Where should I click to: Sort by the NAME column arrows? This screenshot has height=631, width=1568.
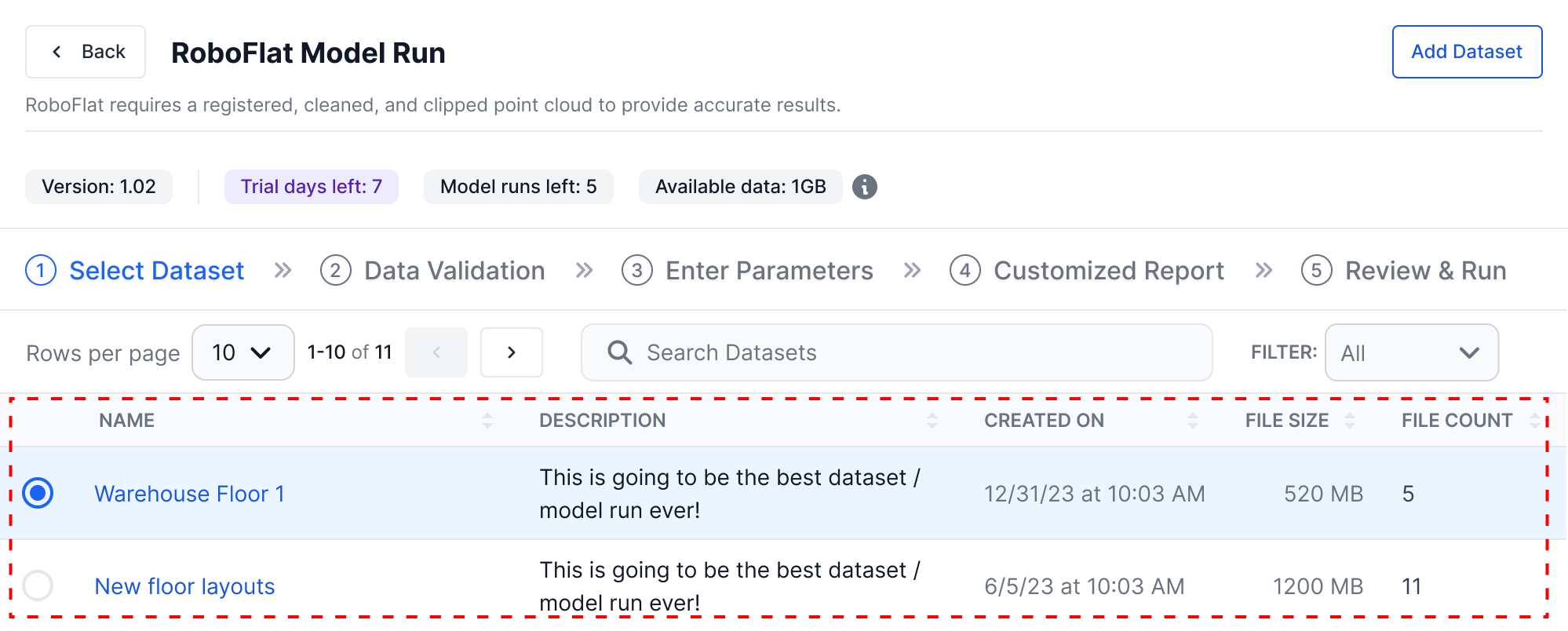(487, 421)
